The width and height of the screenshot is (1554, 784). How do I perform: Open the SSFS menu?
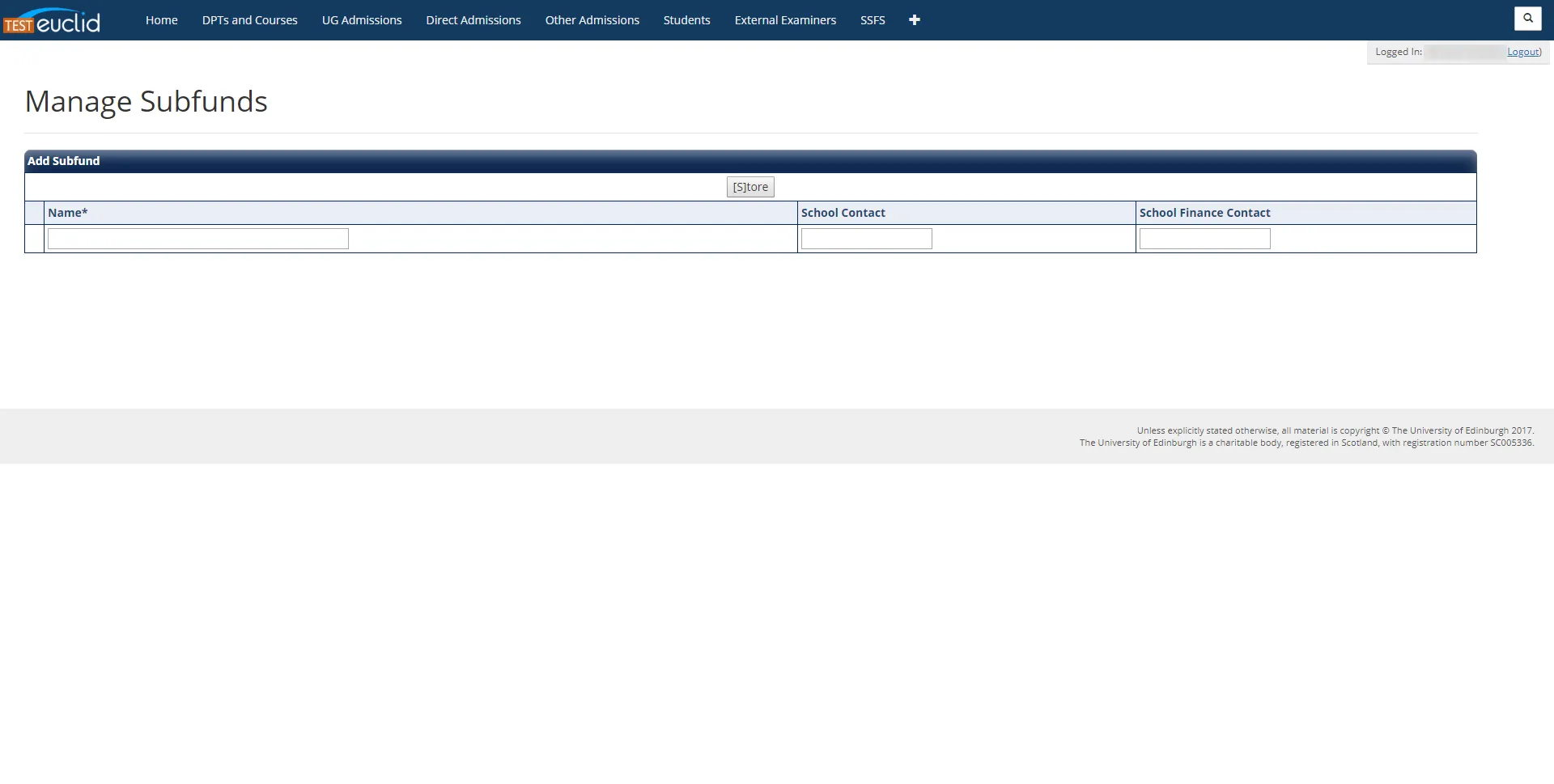(872, 19)
